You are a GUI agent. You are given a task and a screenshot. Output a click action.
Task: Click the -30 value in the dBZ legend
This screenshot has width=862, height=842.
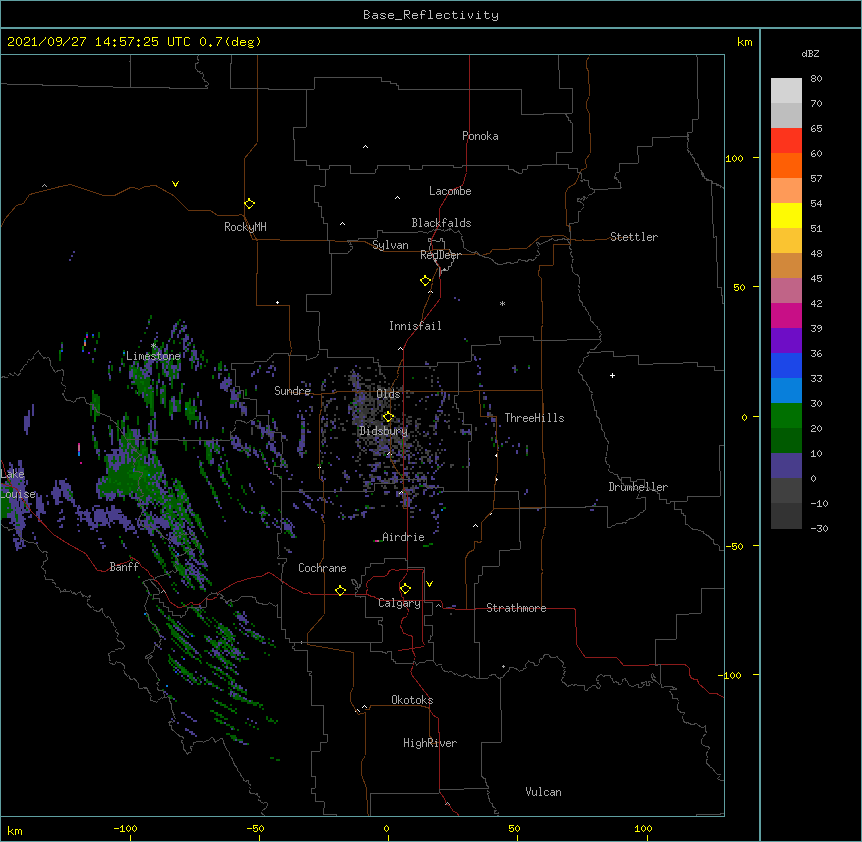819,529
